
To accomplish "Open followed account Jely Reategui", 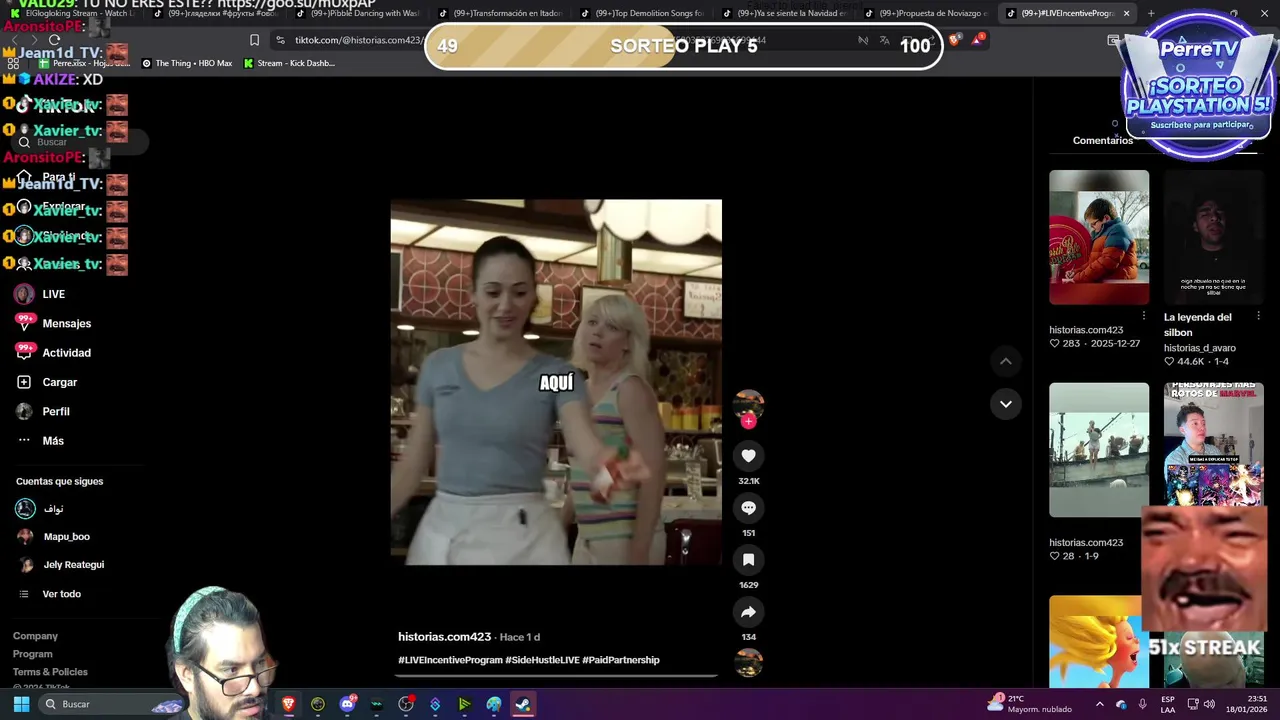I will (x=73, y=565).
